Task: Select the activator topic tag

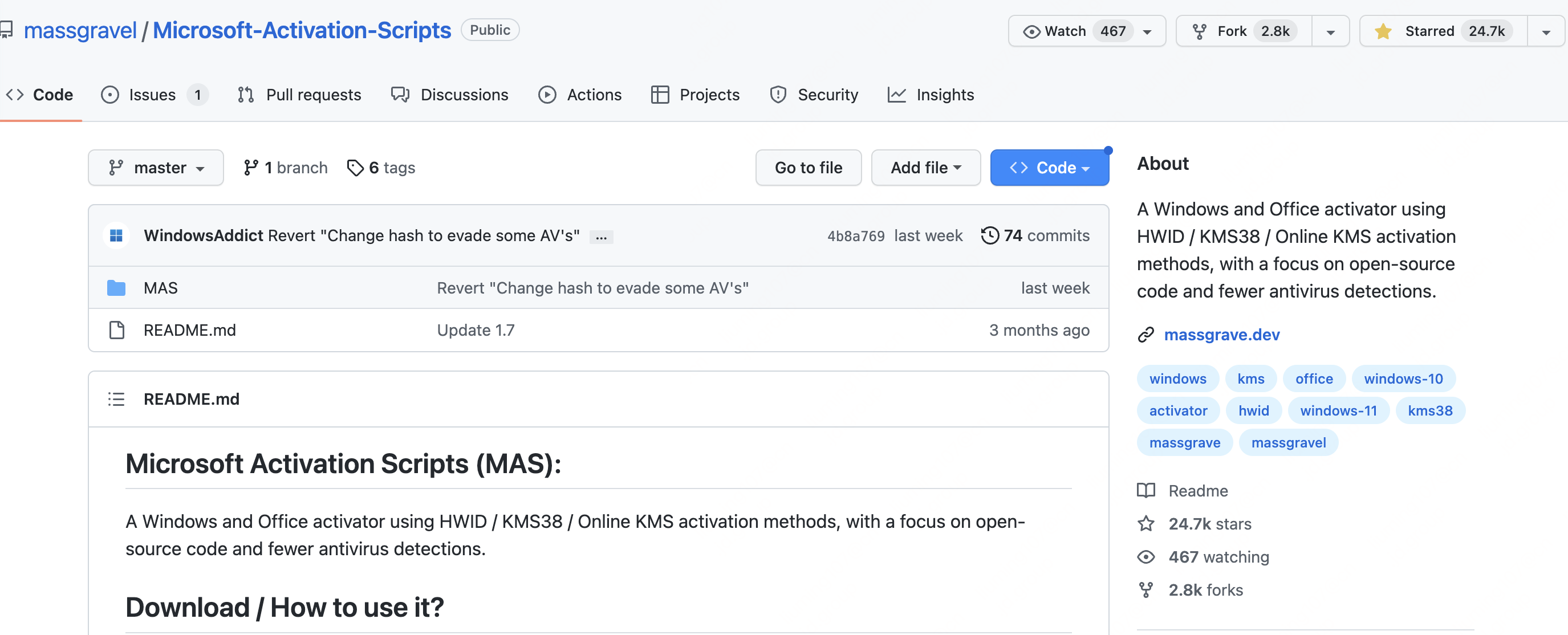Action: [x=1179, y=411]
